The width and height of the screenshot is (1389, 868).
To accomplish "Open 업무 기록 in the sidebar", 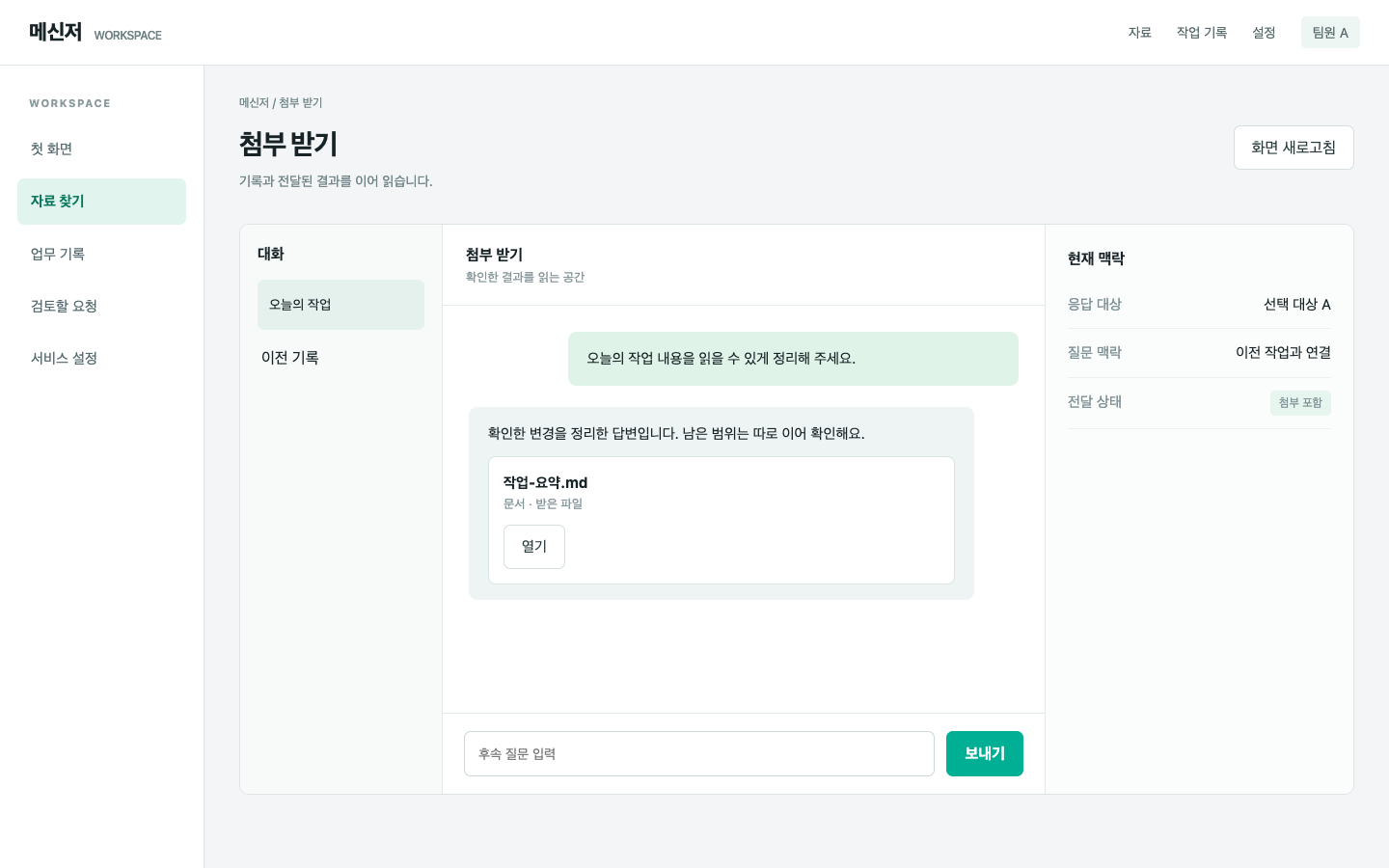I will (101, 254).
